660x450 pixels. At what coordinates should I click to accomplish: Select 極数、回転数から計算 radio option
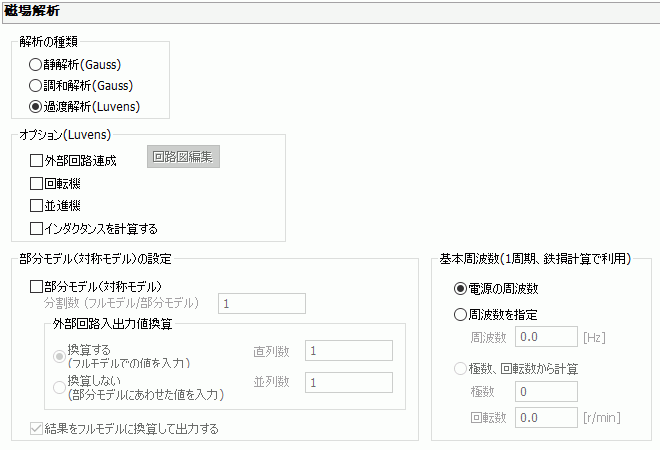460,368
